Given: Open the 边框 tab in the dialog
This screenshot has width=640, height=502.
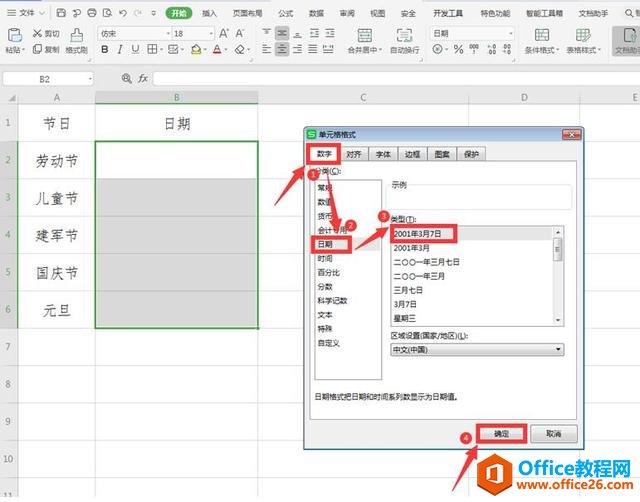Looking at the screenshot, I should coord(412,154).
